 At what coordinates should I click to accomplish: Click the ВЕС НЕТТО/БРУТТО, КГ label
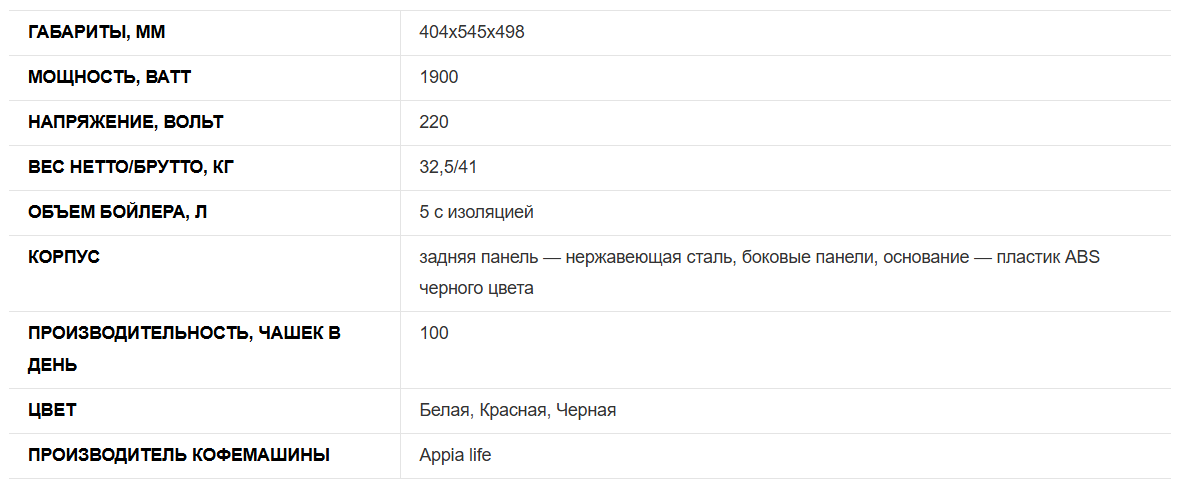(131, 168)
